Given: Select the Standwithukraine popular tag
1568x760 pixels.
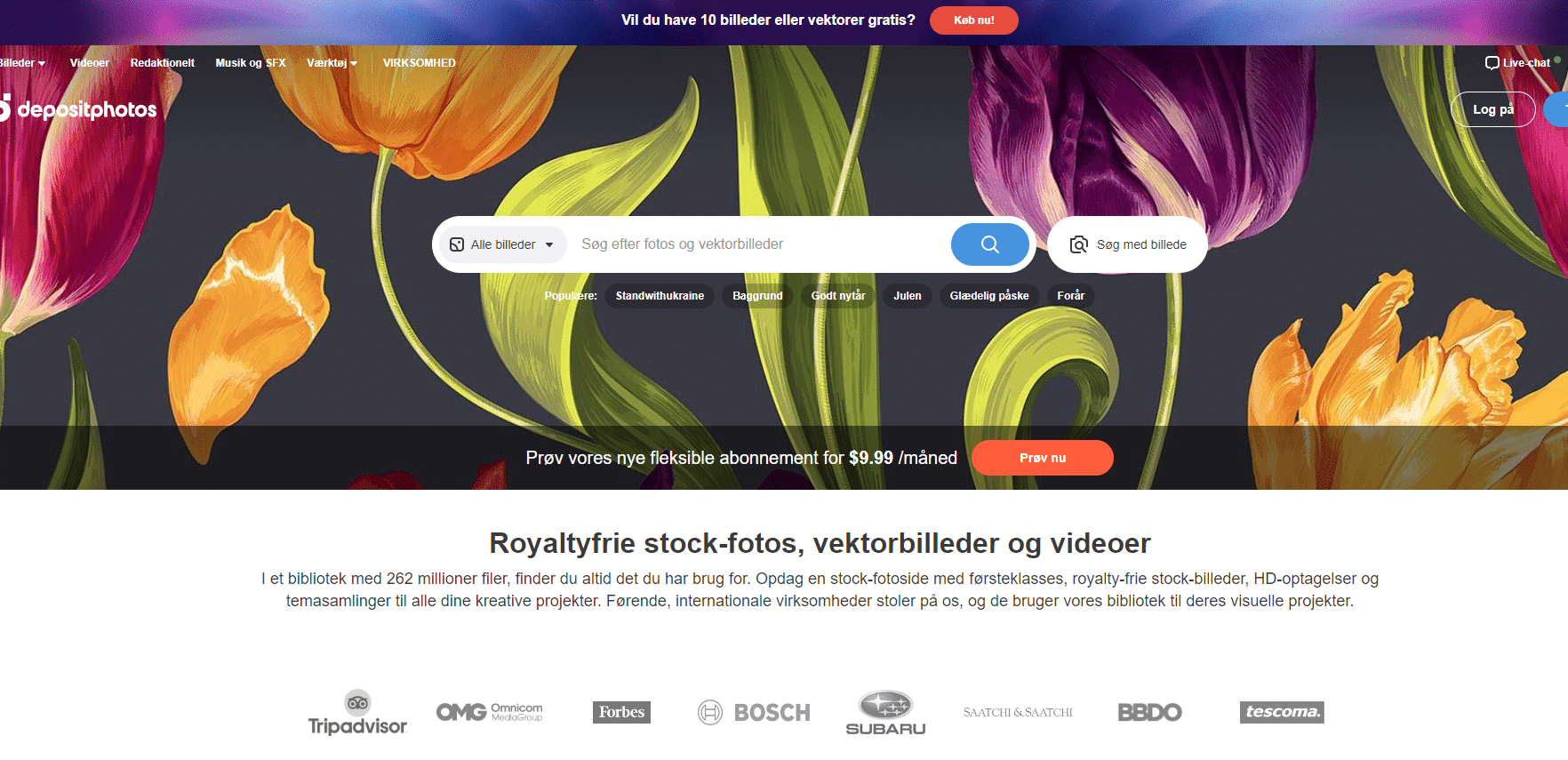Looking at the screenshot, I should click(x=660, y=296).
